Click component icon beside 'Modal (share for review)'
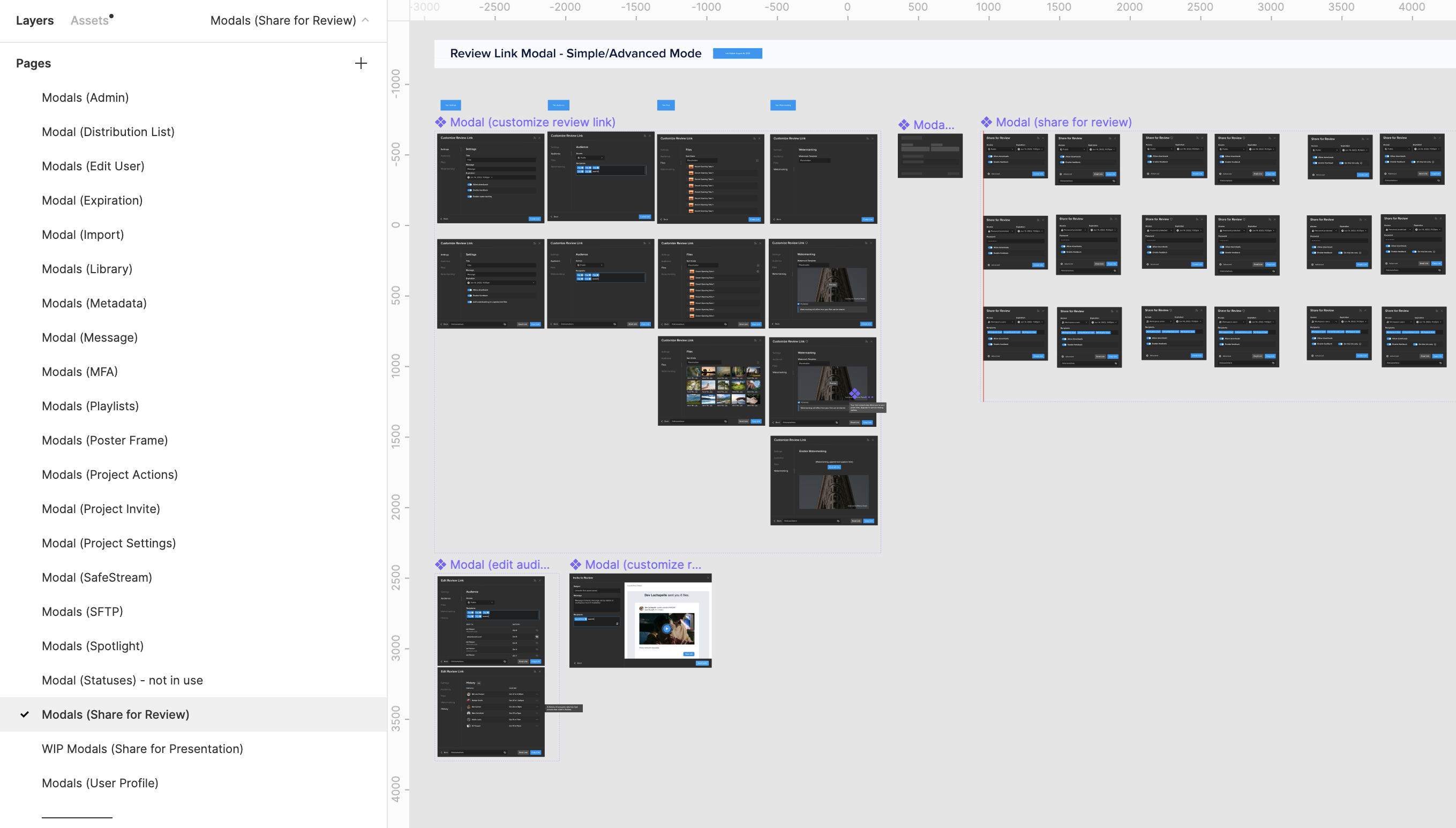 986,122
